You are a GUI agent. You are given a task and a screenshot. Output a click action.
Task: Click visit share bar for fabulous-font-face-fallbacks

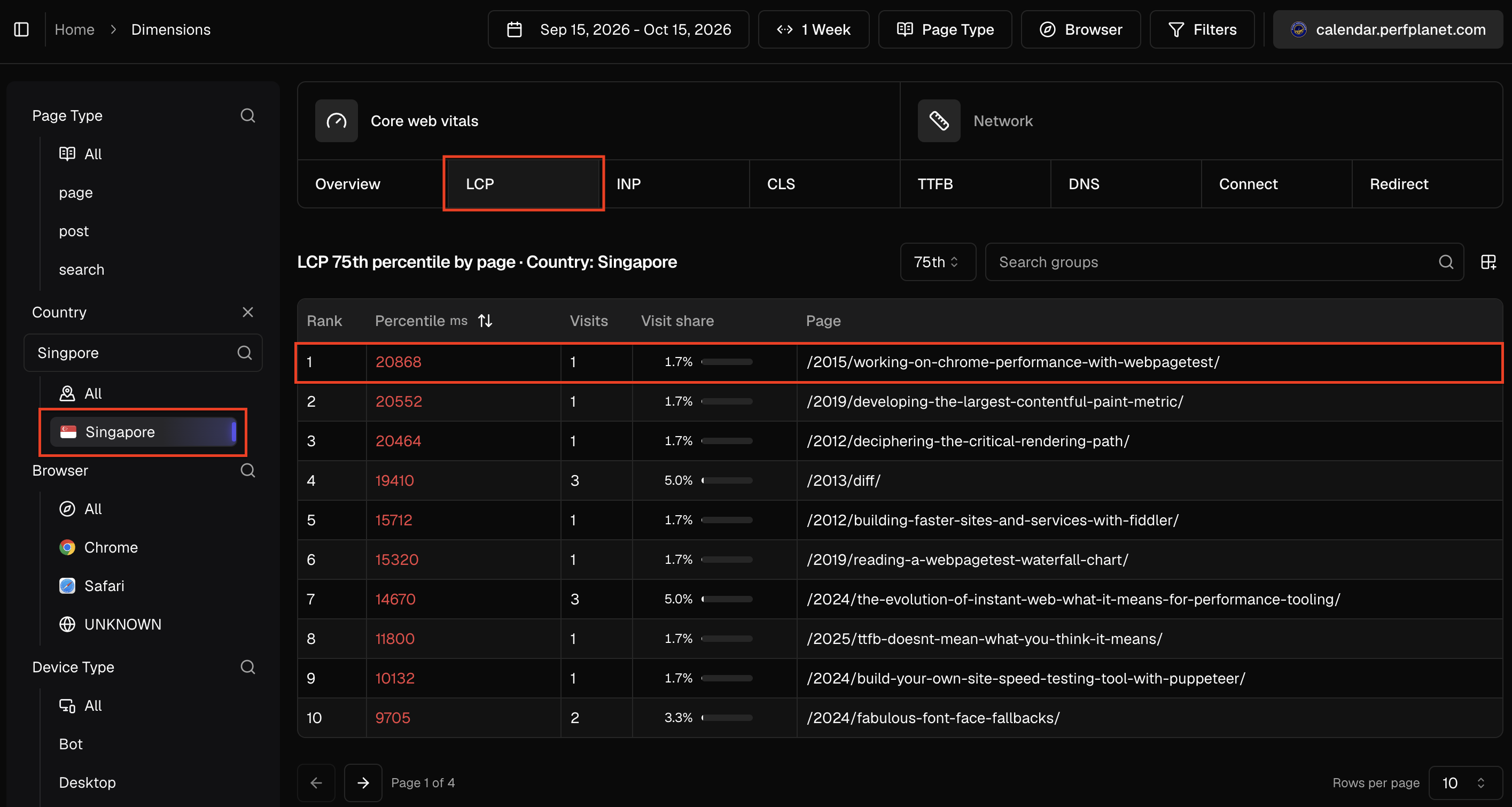727,717
